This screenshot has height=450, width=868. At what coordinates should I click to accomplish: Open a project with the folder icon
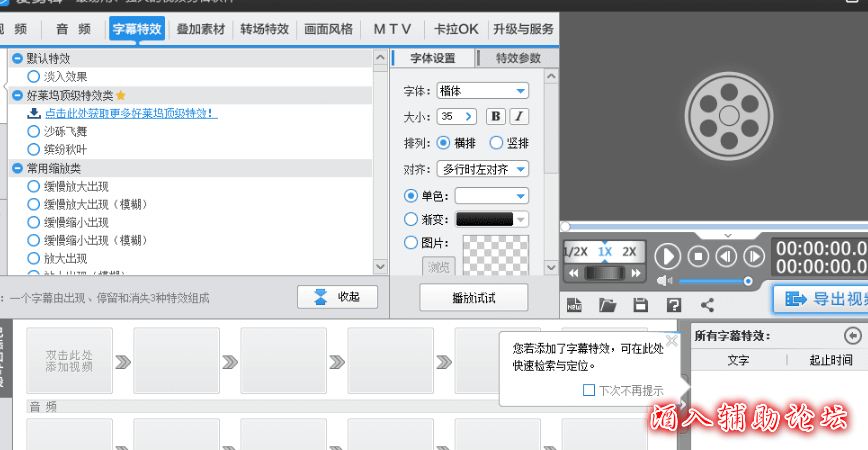tap(607, 304)
